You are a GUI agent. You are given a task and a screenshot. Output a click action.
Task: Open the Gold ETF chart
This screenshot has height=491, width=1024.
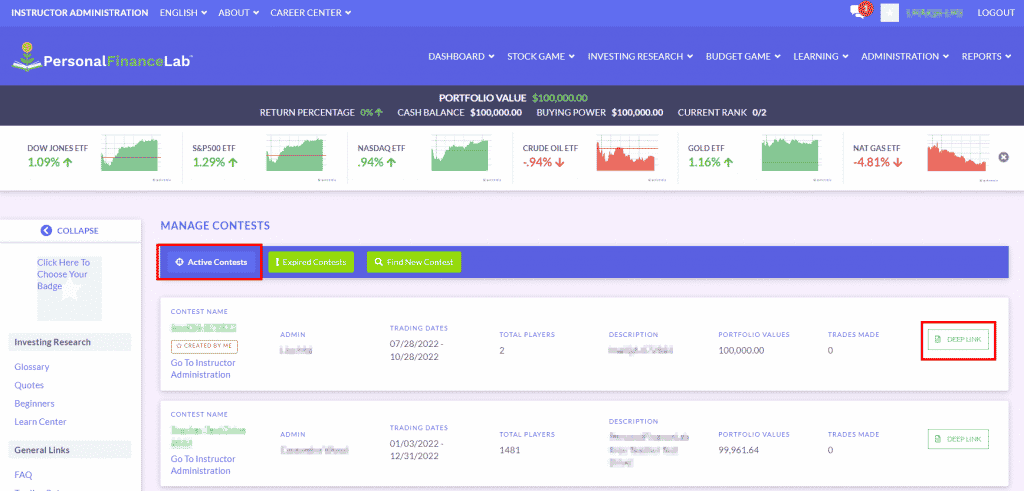point(792,155)
